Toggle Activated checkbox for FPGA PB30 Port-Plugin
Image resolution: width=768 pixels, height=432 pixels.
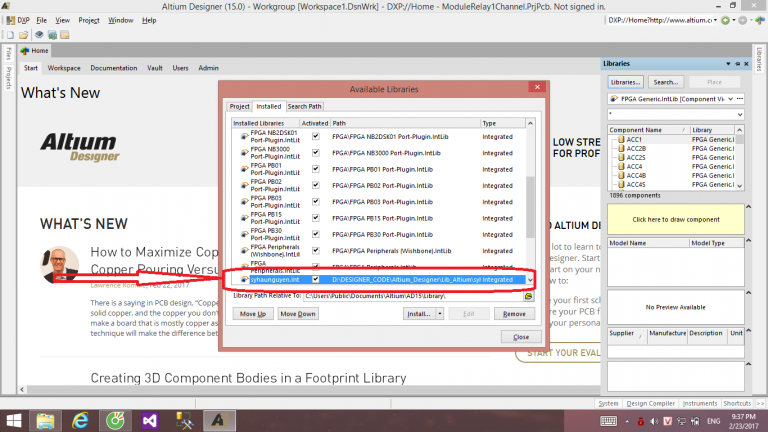[316, 234]
